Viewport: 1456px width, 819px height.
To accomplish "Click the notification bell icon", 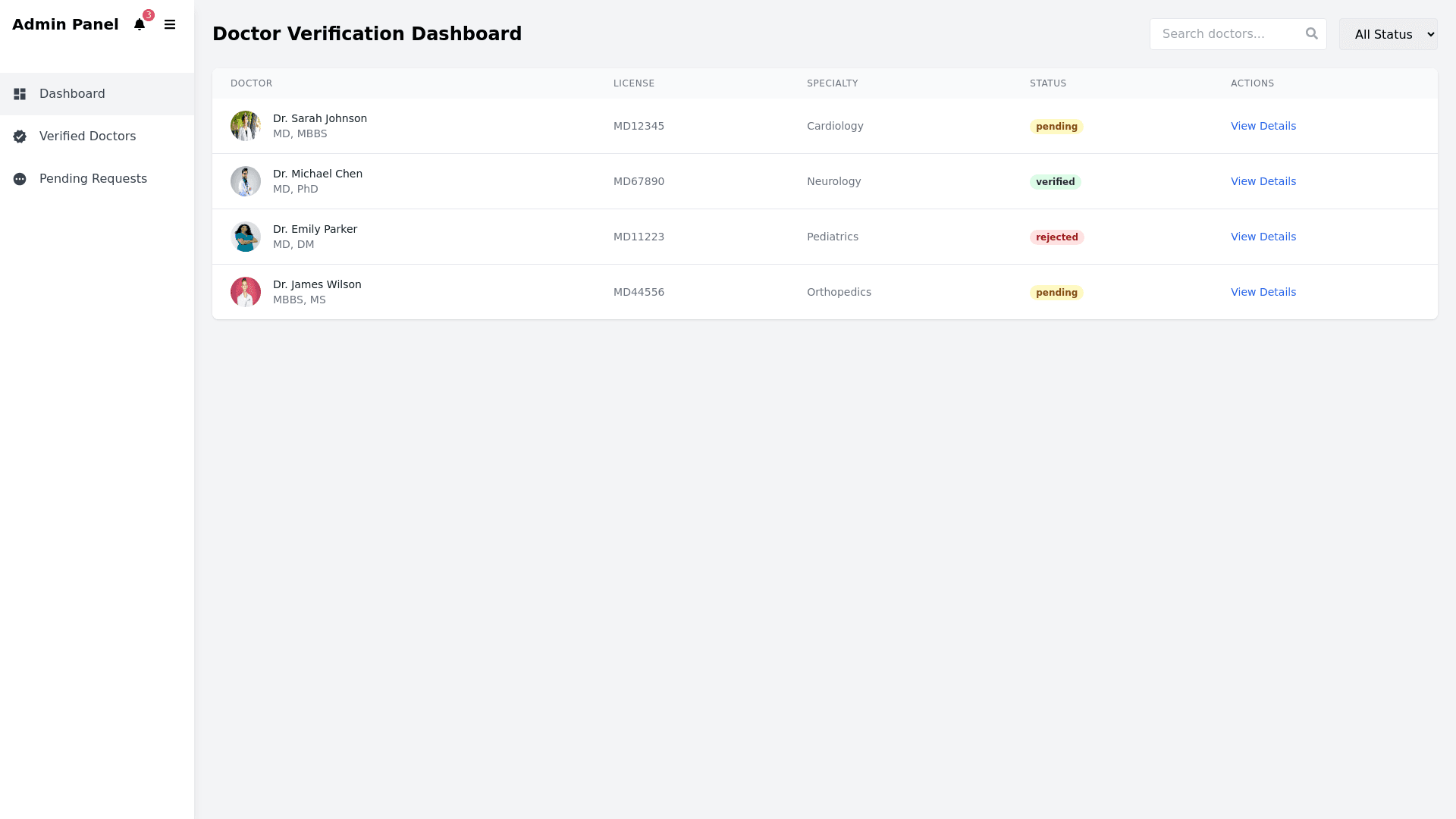I will coord(140,25).
